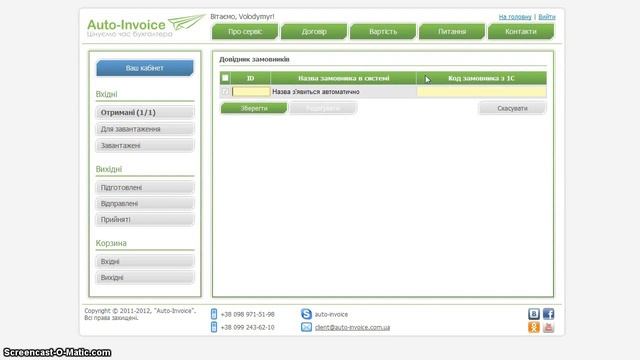640x360 pixels.
Task: Click Код замовника з 1С column header
Action: click(481, 78)
